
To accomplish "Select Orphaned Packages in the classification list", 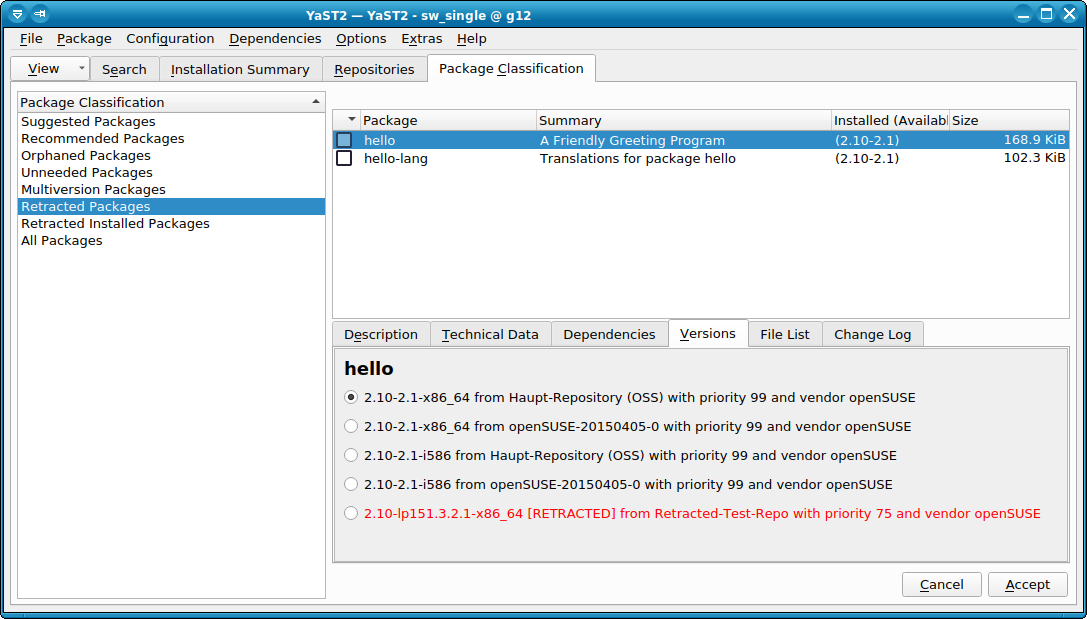I will pos(86,155).
